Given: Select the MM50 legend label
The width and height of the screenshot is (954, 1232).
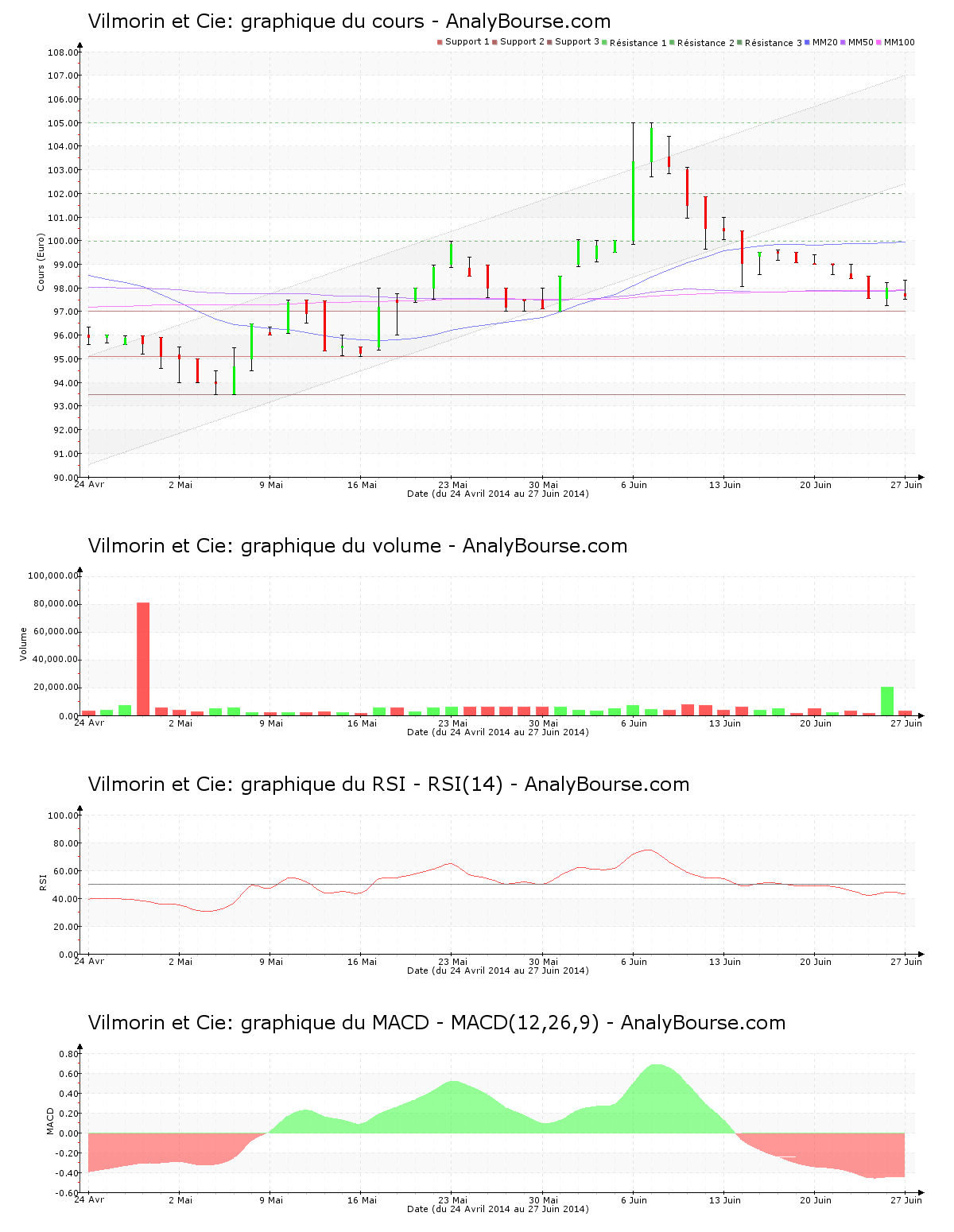Looking at the screenshot, I should [860, 42].
